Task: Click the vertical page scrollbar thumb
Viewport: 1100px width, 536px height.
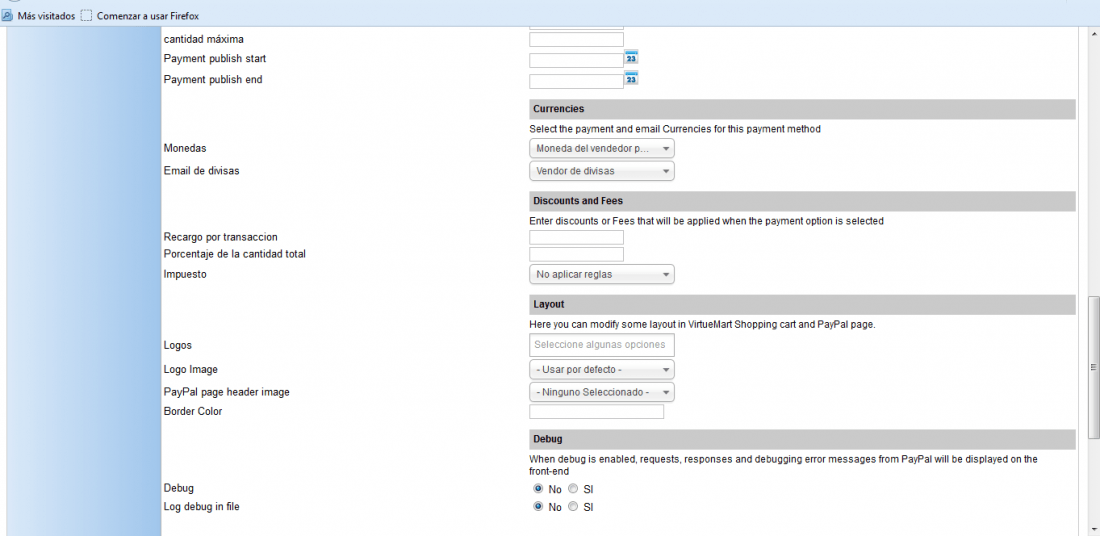Action: tap(1093, 367)
